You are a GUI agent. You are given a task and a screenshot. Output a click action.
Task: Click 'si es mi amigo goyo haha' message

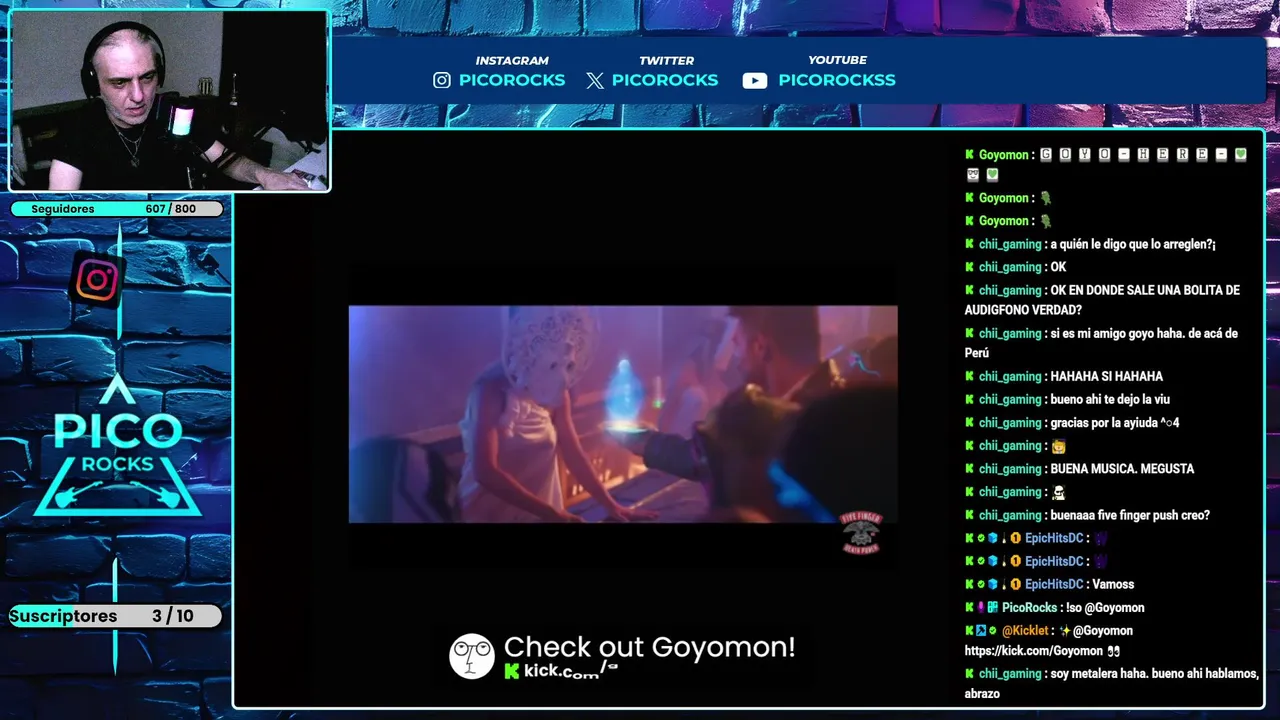coord(1102,343)
